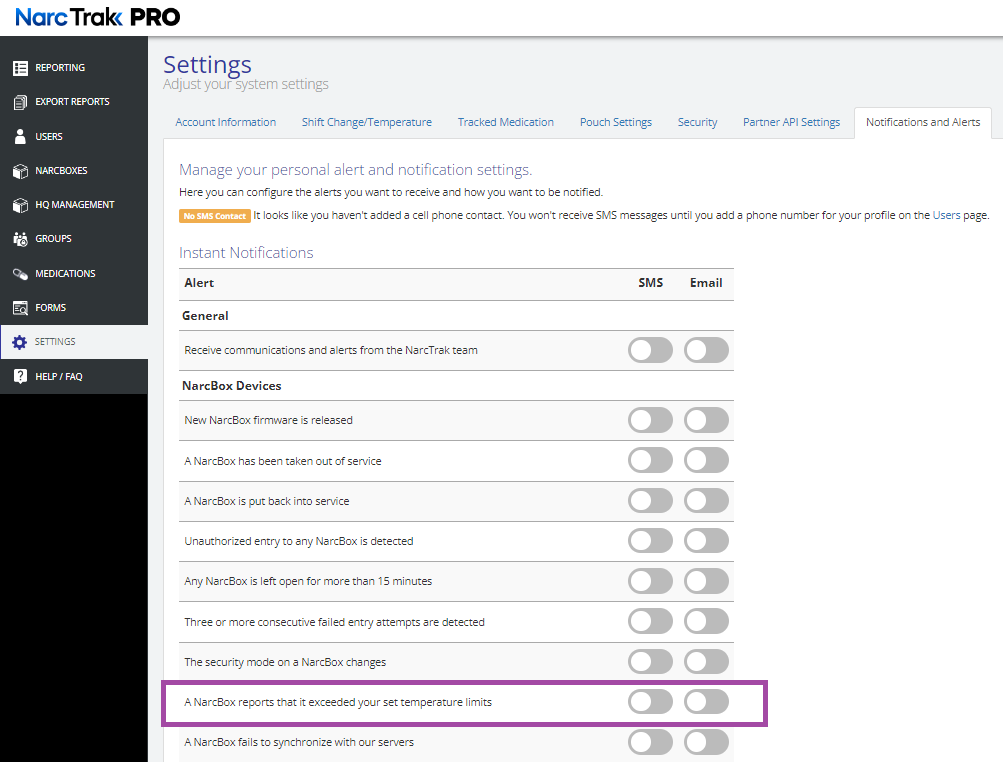Screen dimensions: 1003x762
Task: Switch to the Pouch Settings tab
Action: pyautogui.click(x=615, y=122)
